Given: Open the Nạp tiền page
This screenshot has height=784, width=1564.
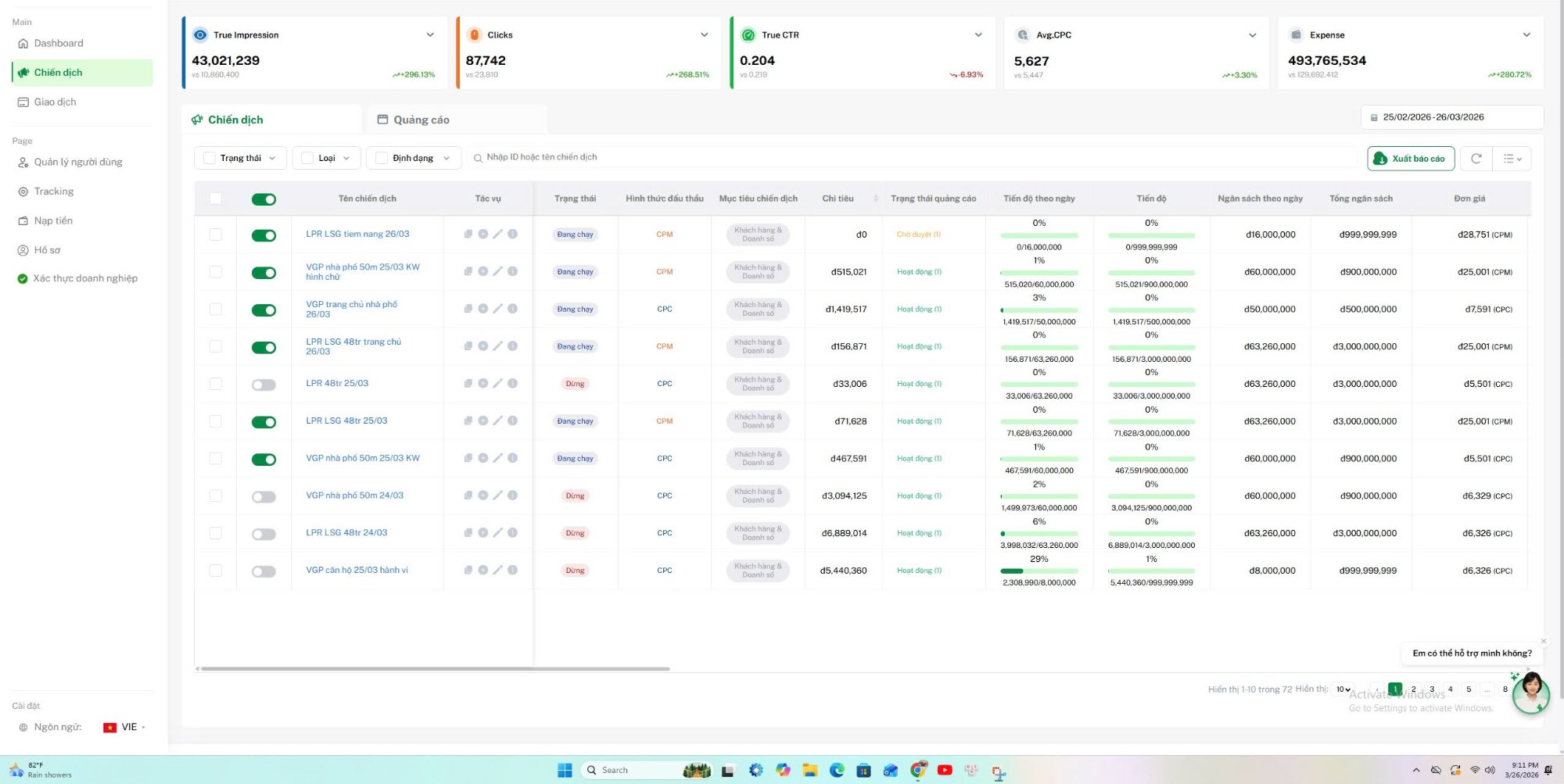Looking at the screenshot, I should pyautogui.click(x=53, y=220).
